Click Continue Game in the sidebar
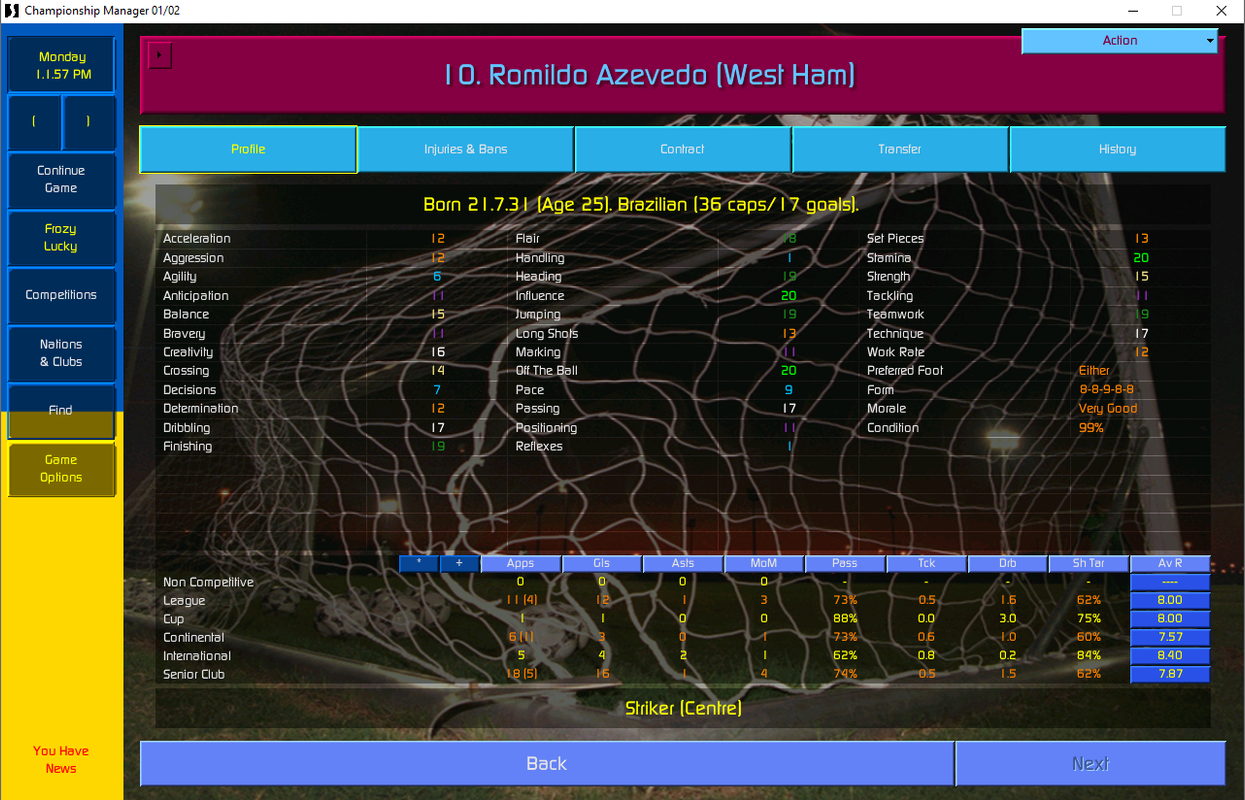This screenshot has width=1245, height=800. click(61, 179)
